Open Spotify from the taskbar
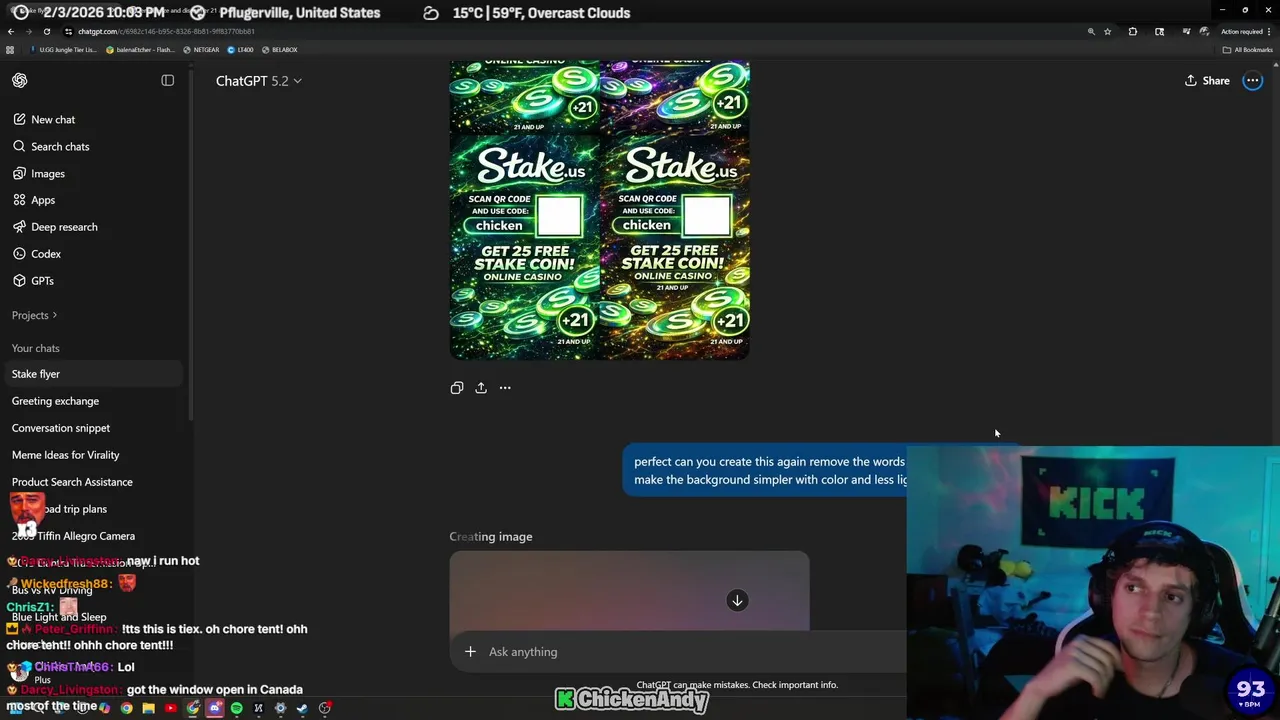Viewport: 1280px width, 720px height. (x=236, y=708)
